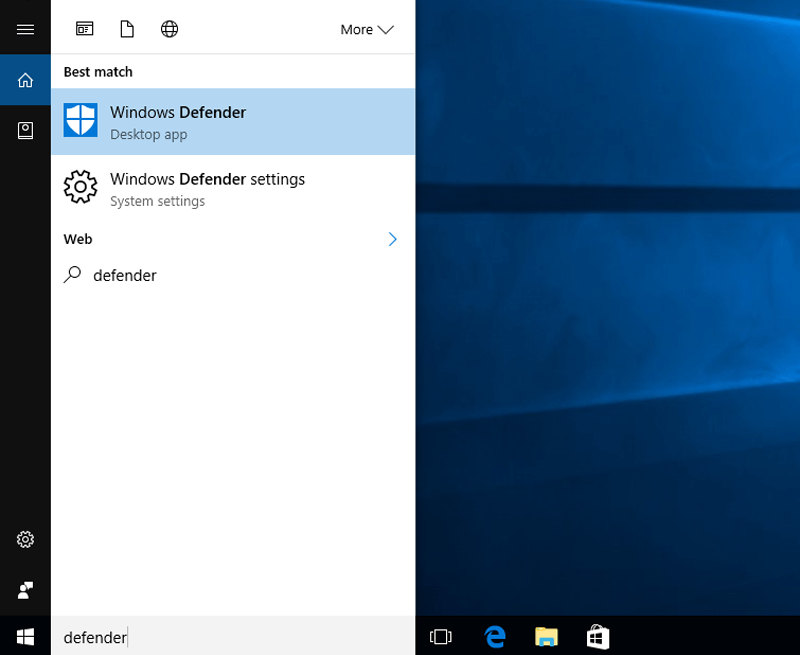Launch Microsoft Edge from the taskbar
Screen dimensions: 800x655
[494, 637]
